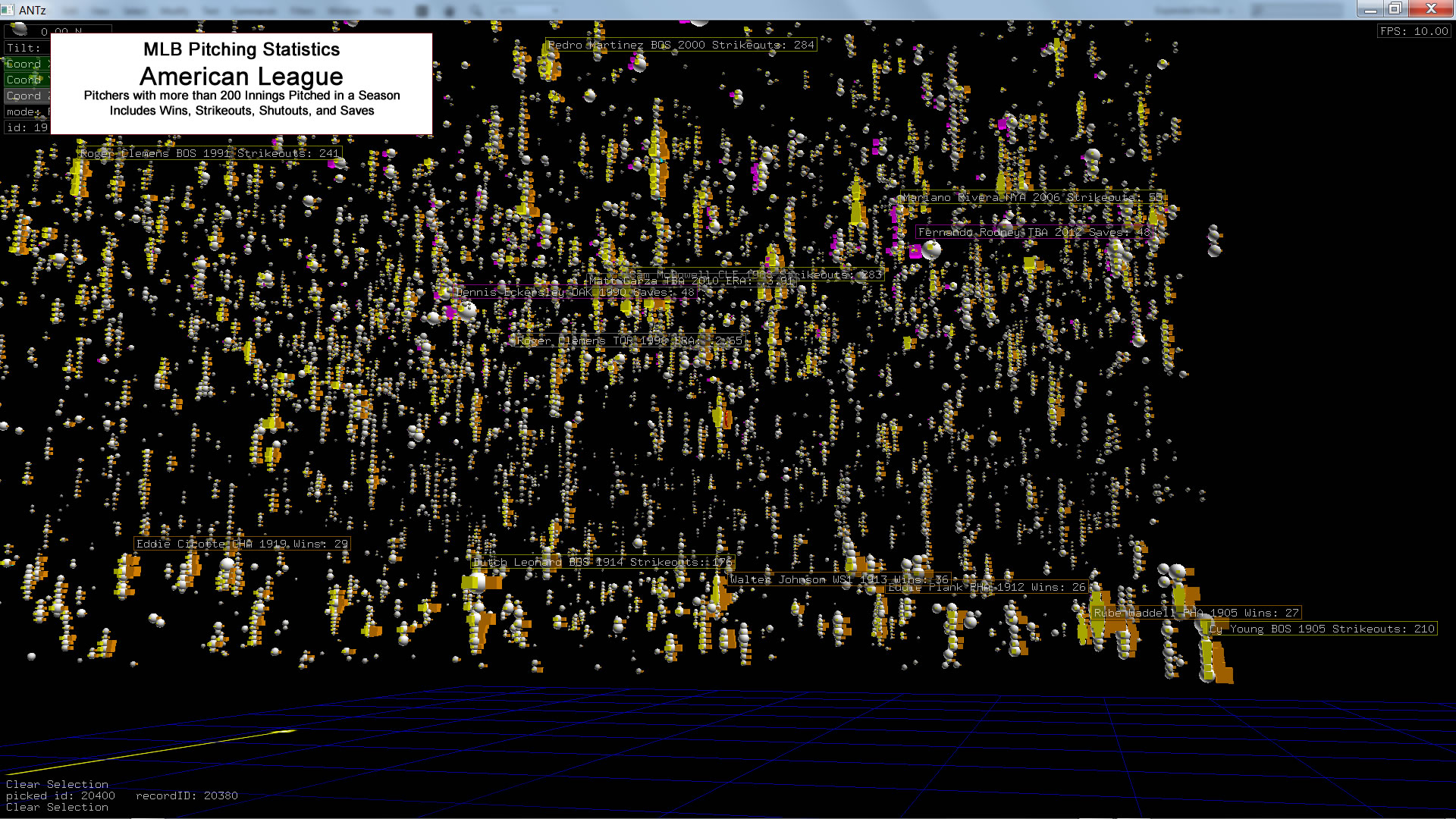
Task: Click the ANTz application icon in title bar
Action: (8, 10)
